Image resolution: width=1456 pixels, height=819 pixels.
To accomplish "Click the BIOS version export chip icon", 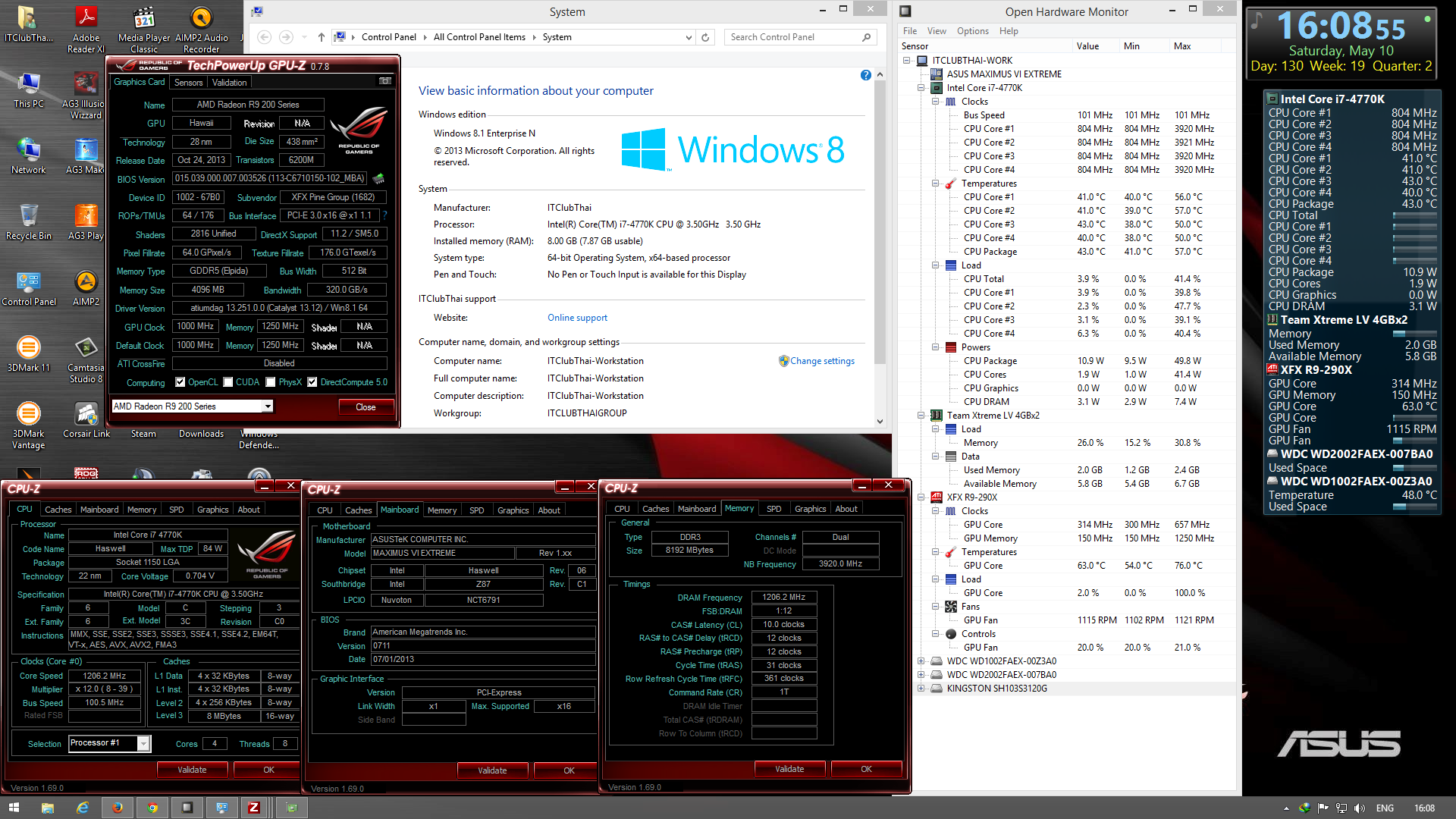I will pos(378,179).
